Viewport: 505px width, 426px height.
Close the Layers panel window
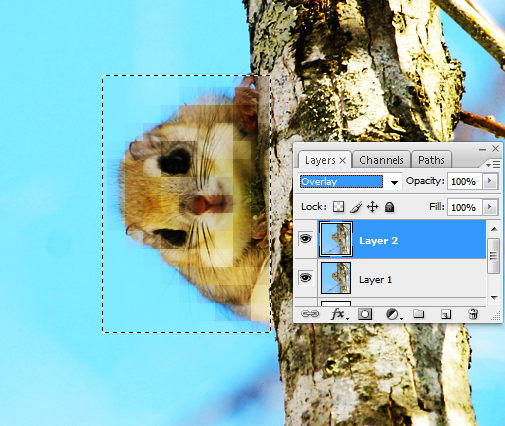pyautogui.click(x=495, y=148)
